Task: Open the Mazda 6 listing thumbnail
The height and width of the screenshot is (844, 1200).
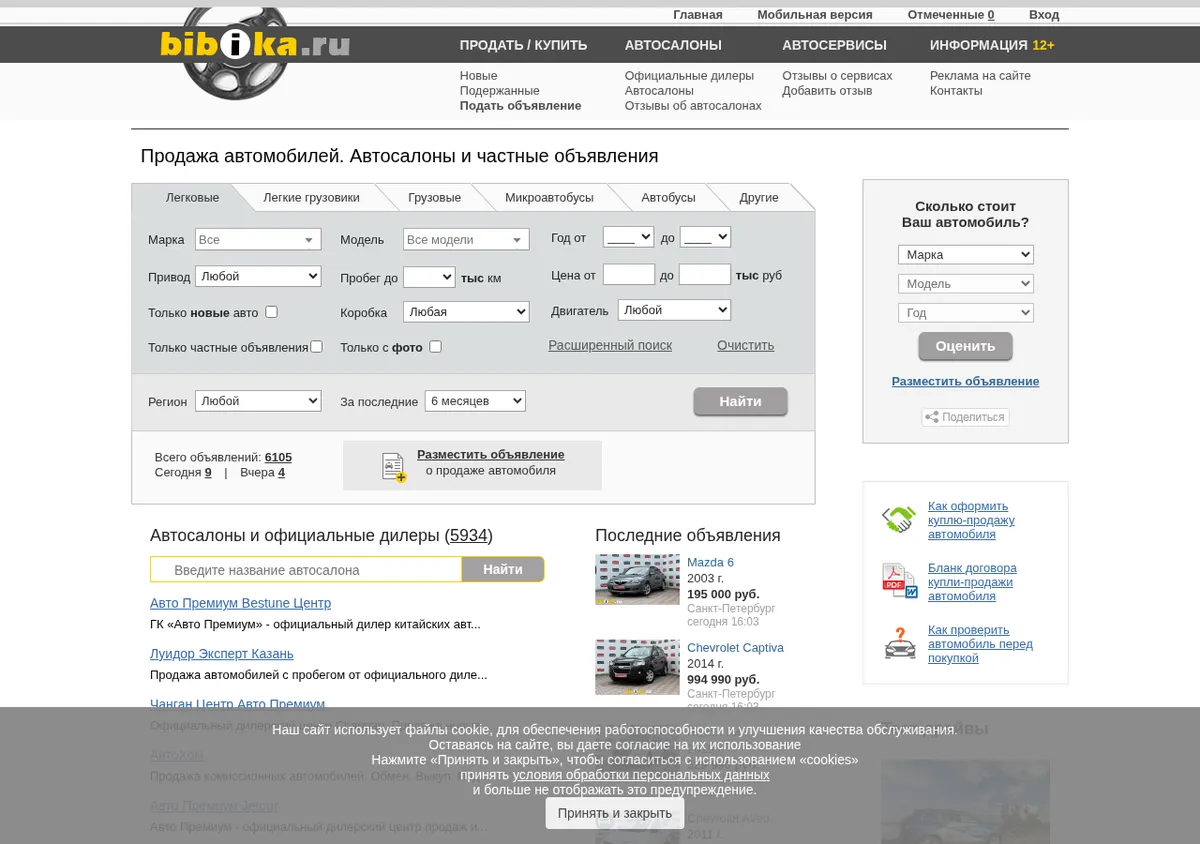Action: click(x=637, y=579)
